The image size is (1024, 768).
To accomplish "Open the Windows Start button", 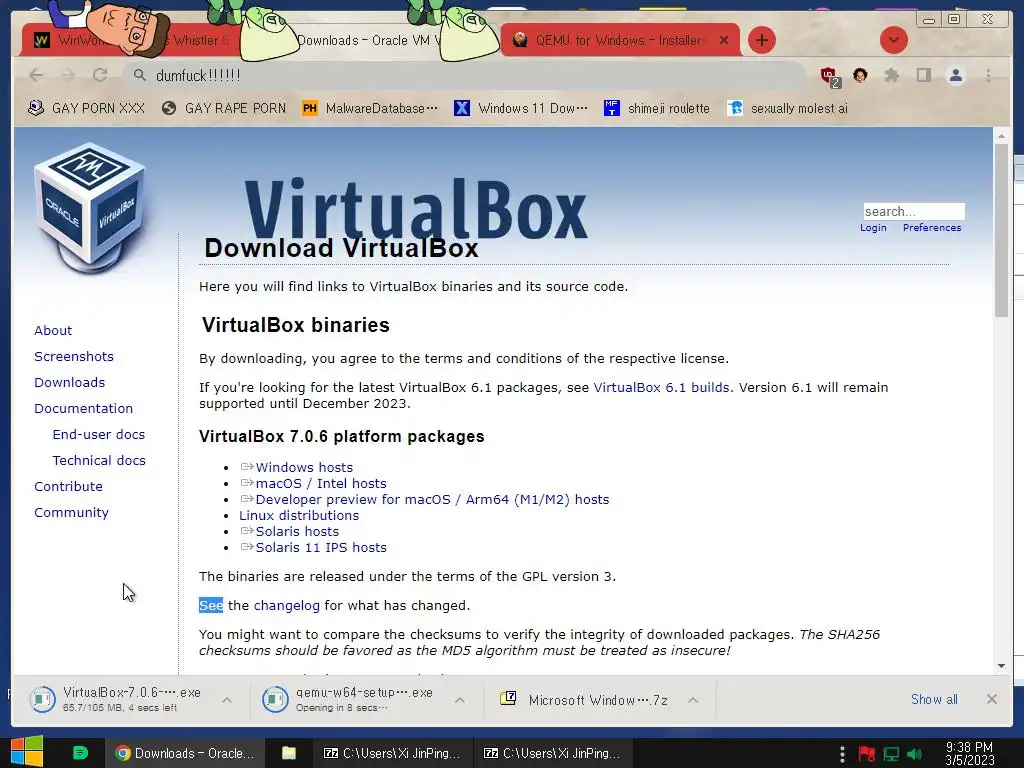I will (27, 752).
